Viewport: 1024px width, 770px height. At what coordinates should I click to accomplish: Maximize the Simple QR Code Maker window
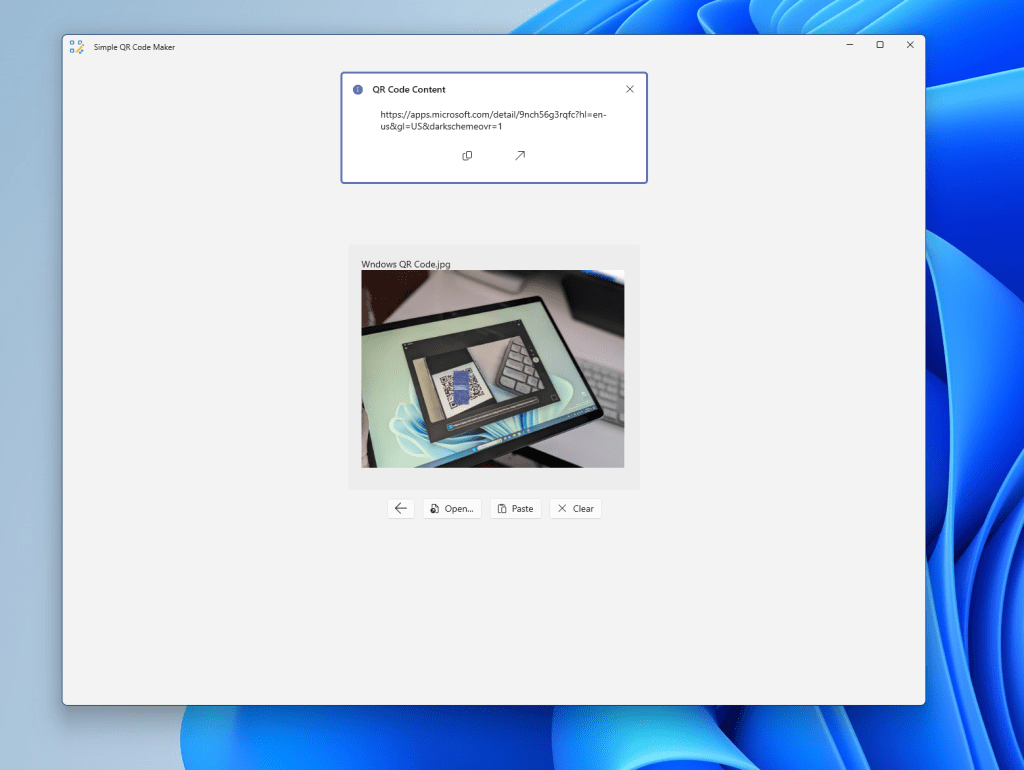click(x=880, y=45)
